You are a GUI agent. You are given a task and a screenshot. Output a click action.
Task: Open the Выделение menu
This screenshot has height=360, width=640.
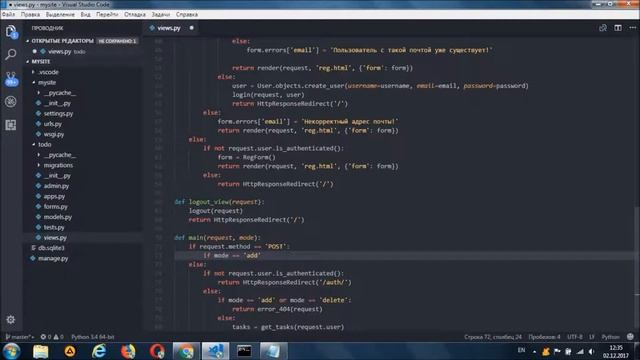pos(60,14)
